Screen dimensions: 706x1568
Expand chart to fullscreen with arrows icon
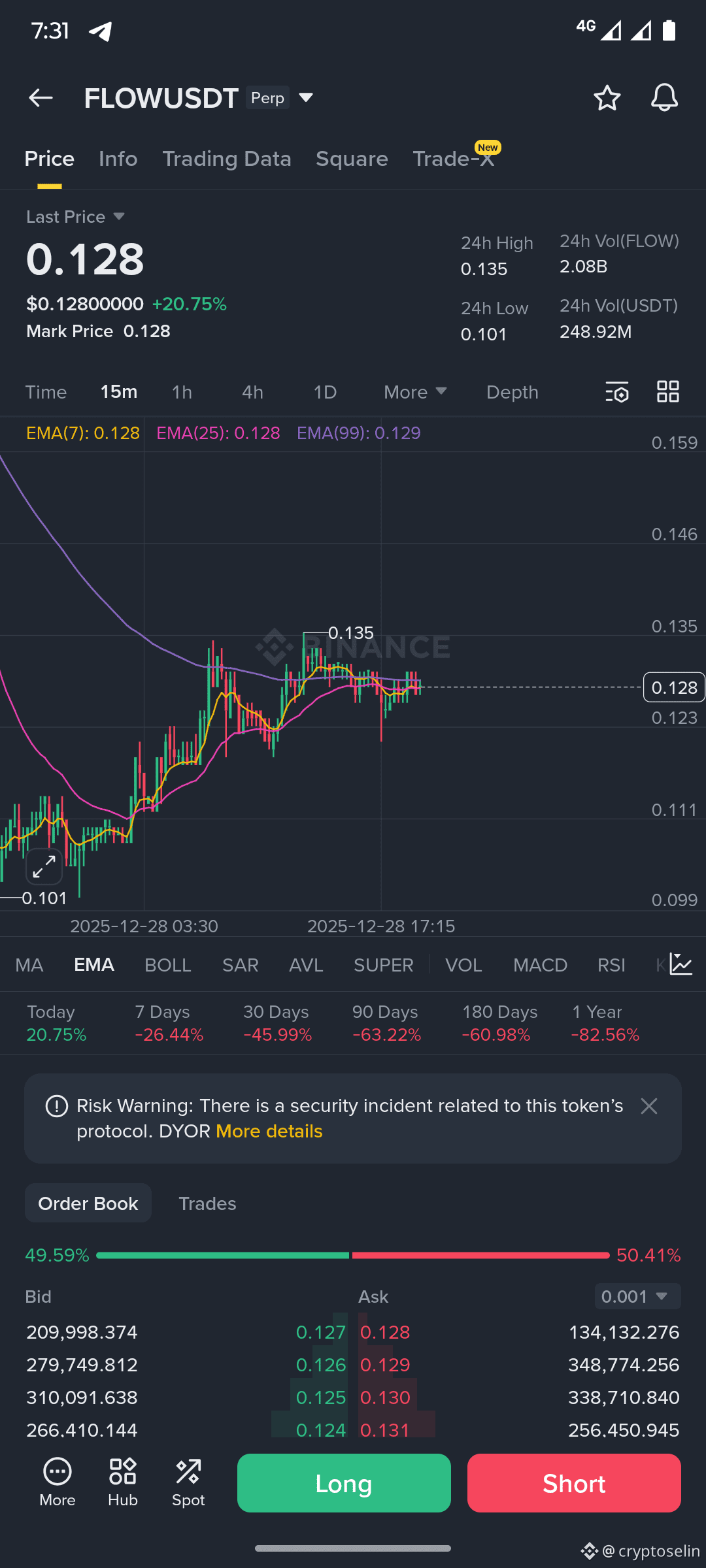tap(44, 866)
